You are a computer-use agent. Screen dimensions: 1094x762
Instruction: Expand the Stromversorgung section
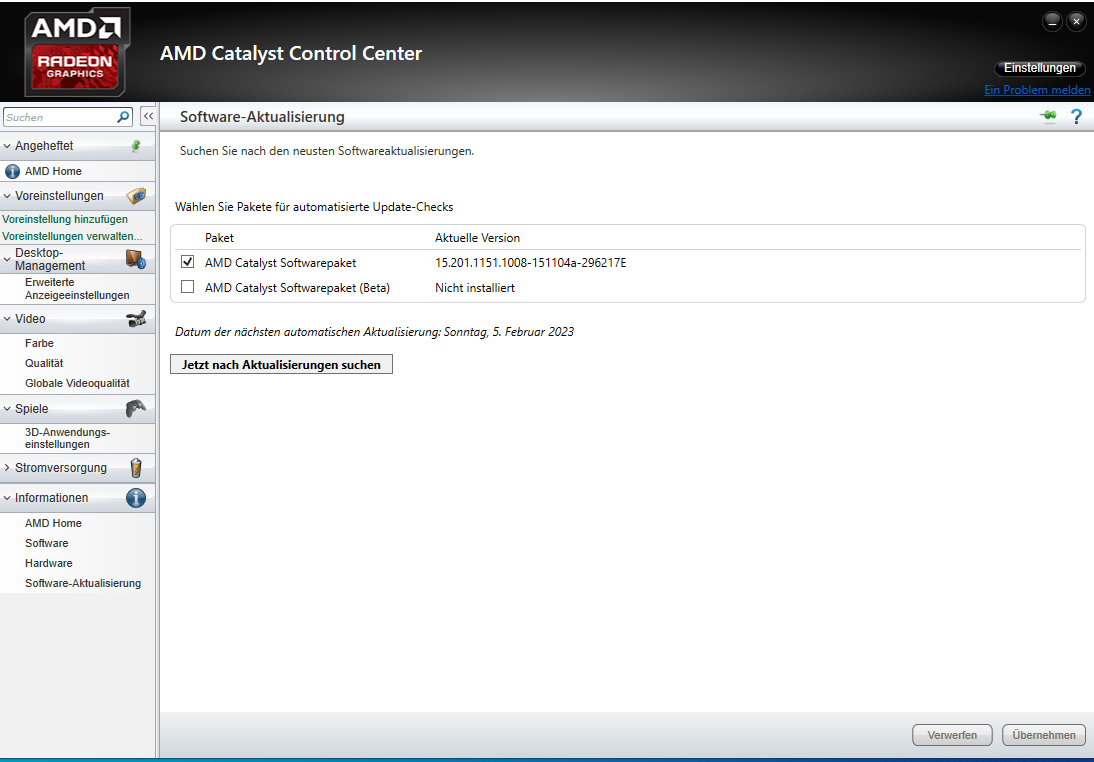point(7,468)
